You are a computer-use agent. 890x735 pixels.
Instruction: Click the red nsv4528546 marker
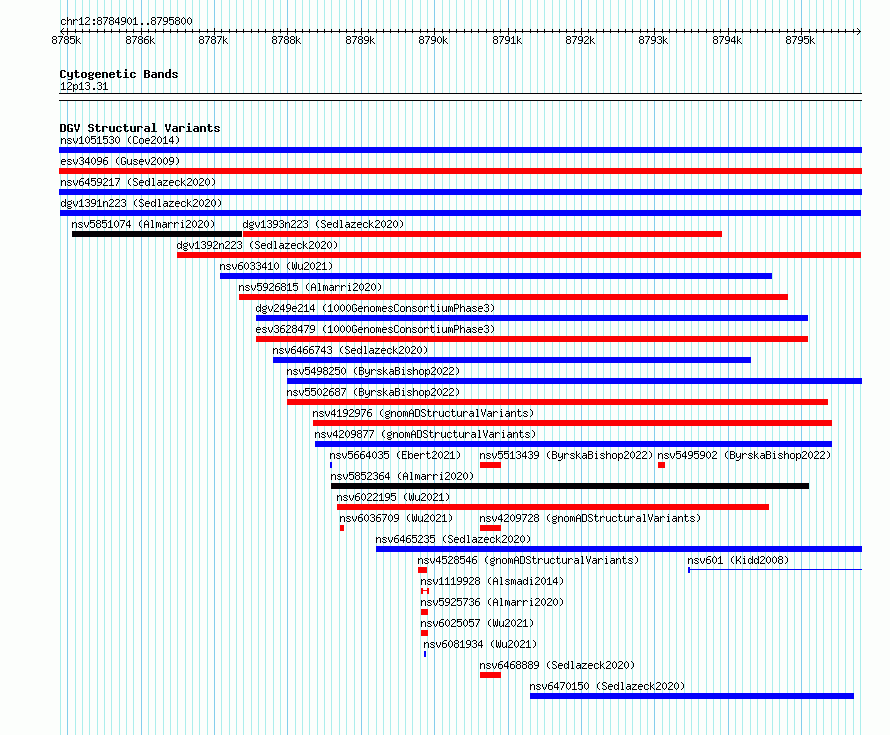422,570
